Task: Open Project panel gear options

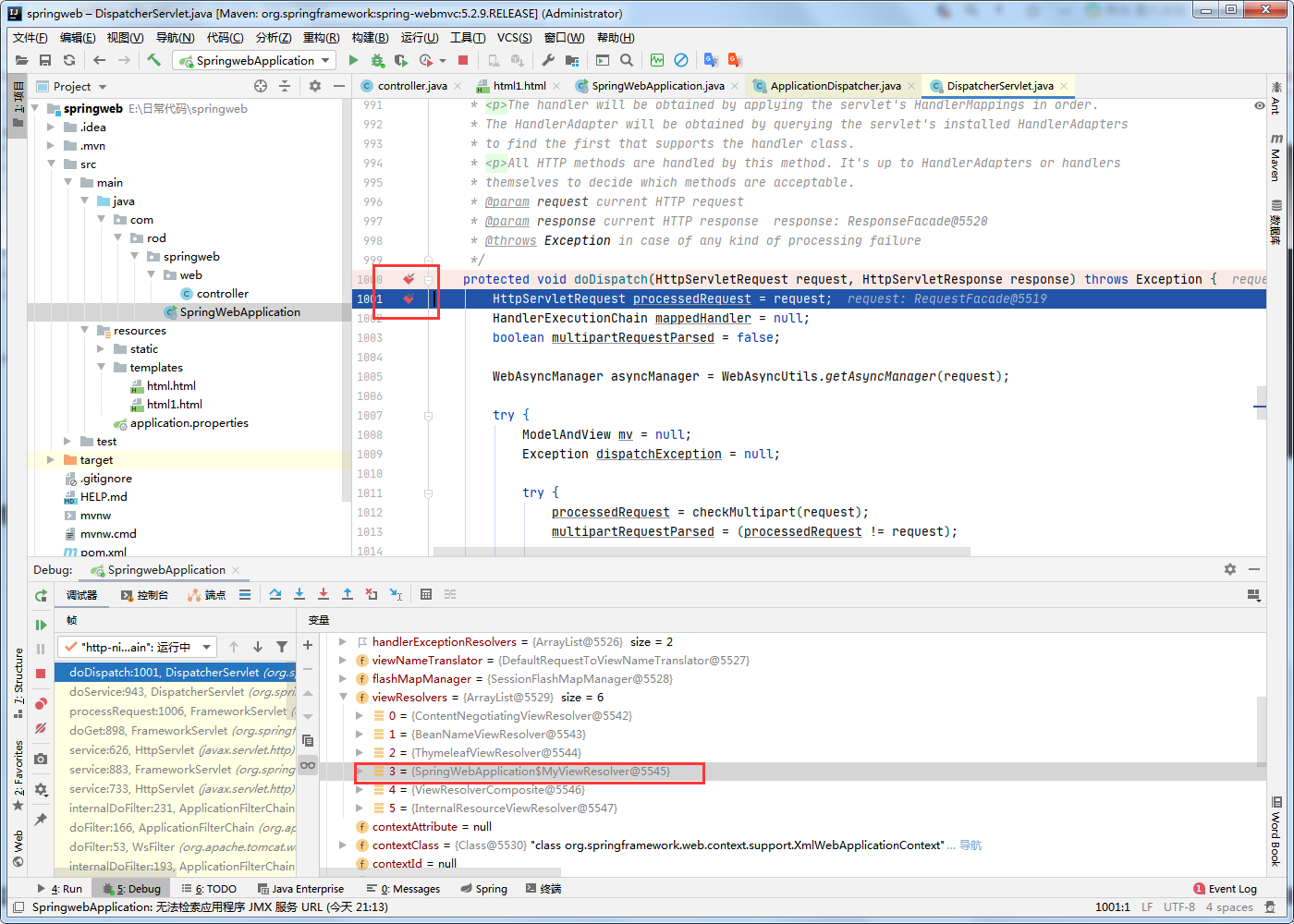Action: (315, 86)
